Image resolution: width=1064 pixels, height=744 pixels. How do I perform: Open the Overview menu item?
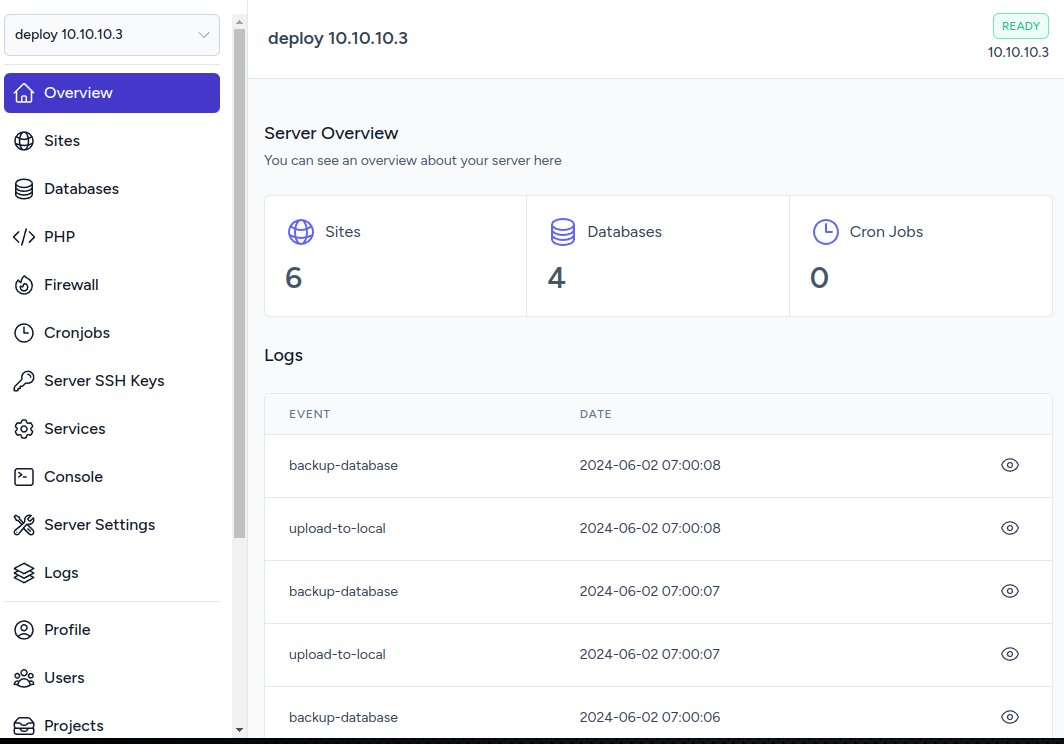point(112,93)
